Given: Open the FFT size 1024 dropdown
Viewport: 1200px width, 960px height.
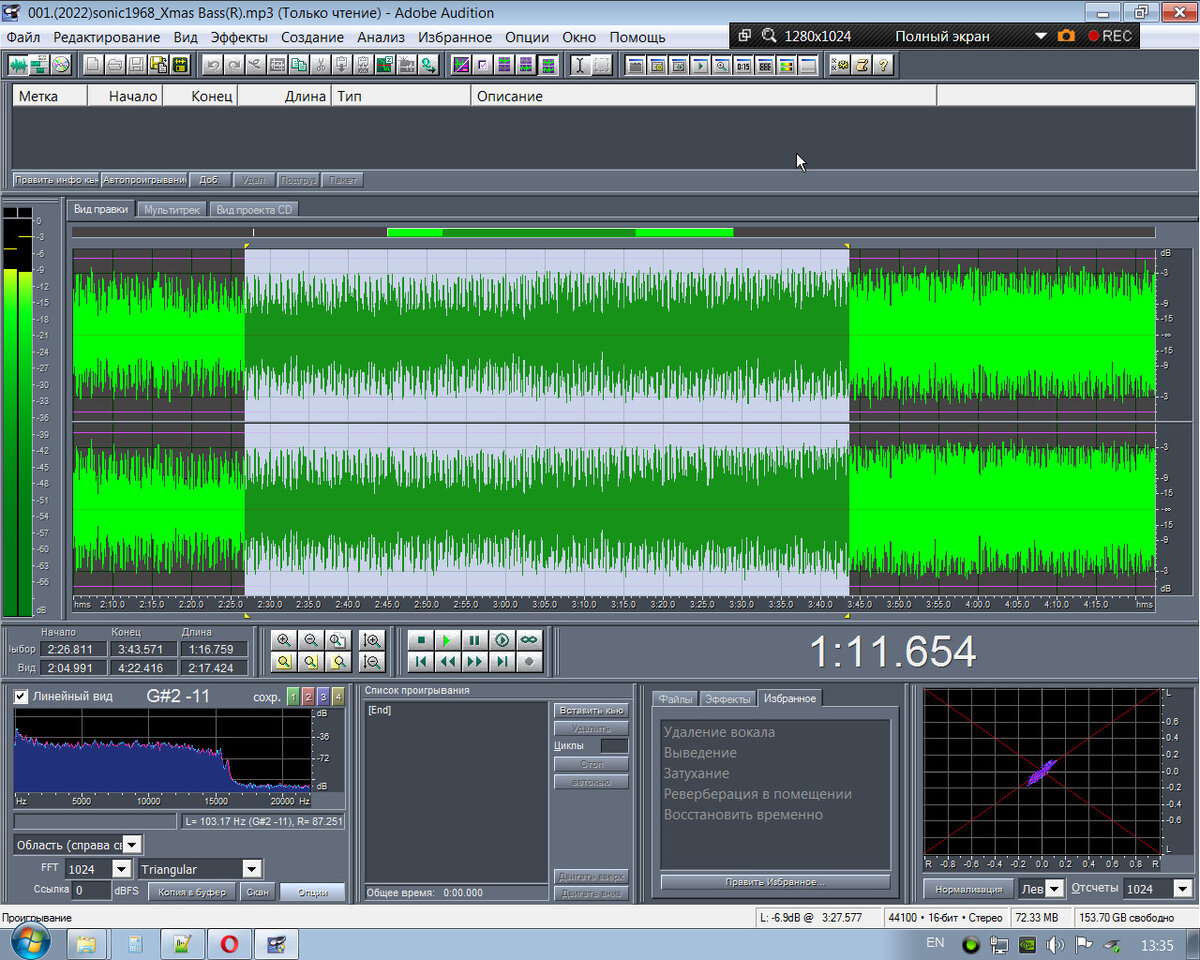Looking at the screenshot, I should click(x=122, y=869).
